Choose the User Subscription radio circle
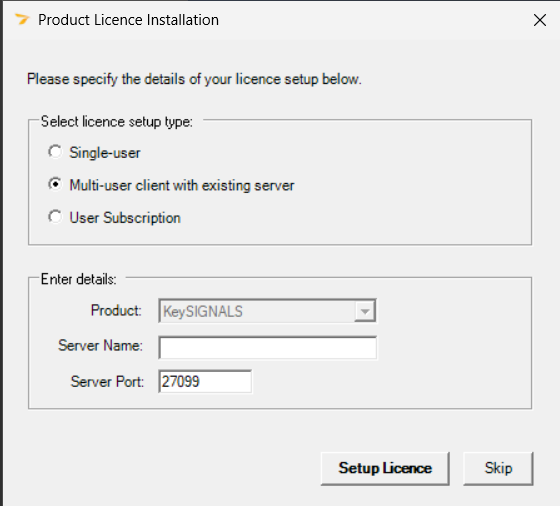Screen dimensions: 560x506 point(55,217)
